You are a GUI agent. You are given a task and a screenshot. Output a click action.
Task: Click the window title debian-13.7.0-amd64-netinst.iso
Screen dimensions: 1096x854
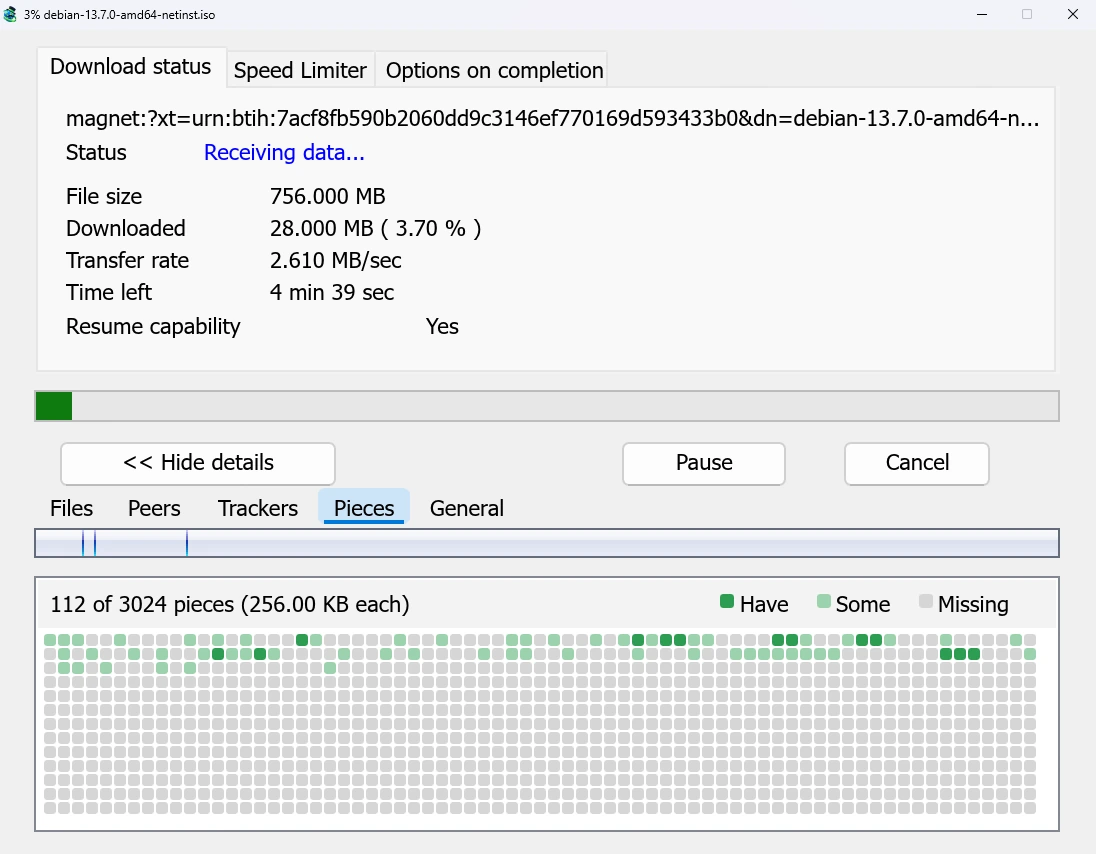pos(129,15)
